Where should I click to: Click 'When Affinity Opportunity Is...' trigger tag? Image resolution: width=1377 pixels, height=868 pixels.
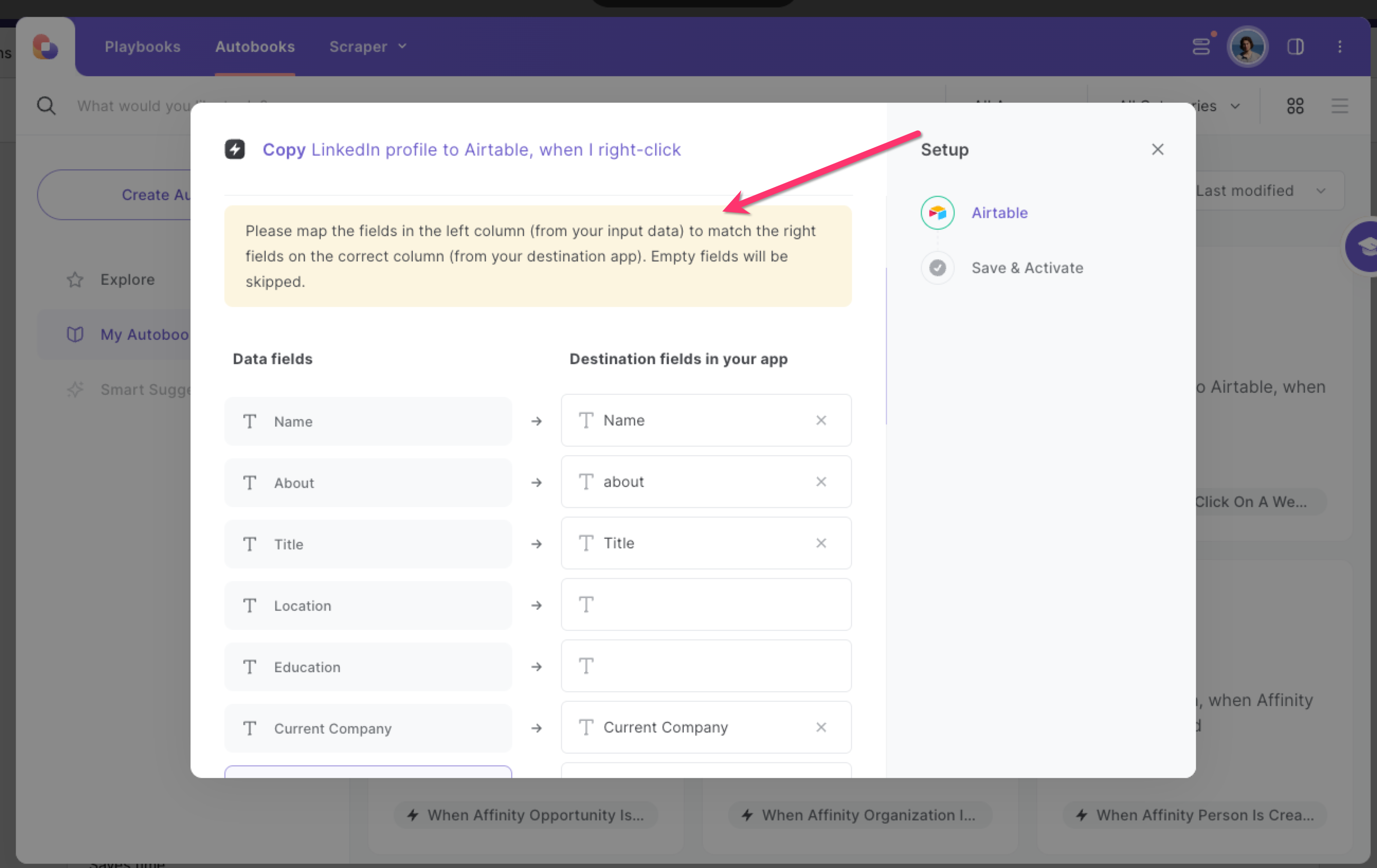pos(526,815)
